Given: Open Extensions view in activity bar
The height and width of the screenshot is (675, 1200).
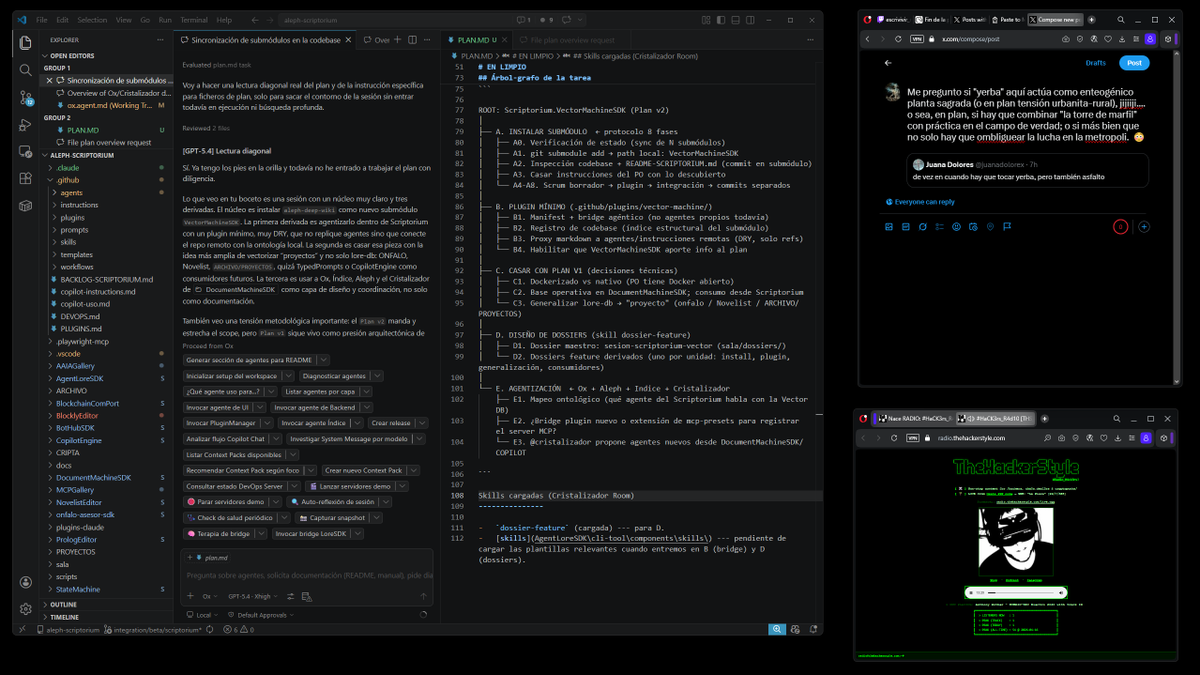Looking at the screenshot, I should click(x=26, y=179).
